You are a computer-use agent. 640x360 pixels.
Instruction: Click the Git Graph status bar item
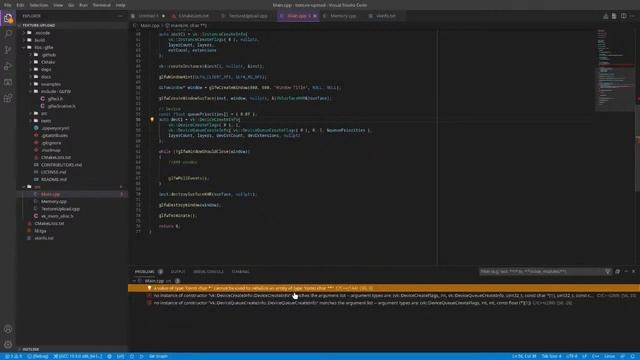tap(158, 356)
